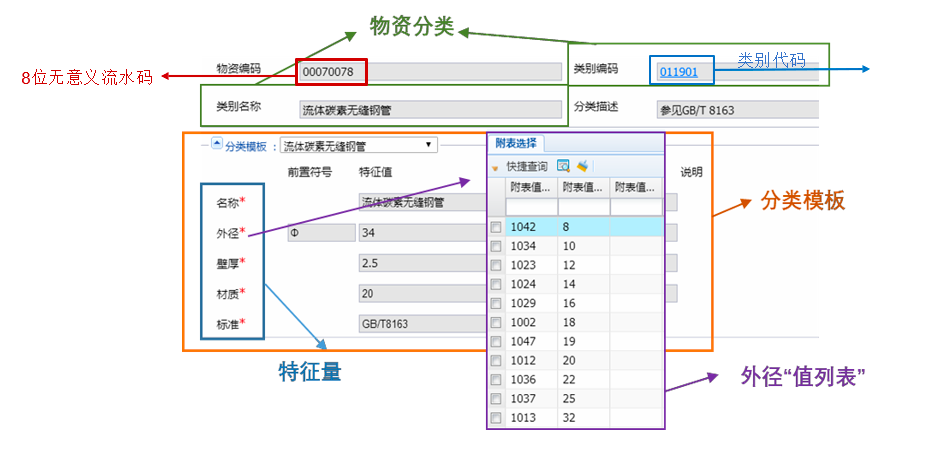Click the 标准 value field GB/T8163

(x=420, y=324)
